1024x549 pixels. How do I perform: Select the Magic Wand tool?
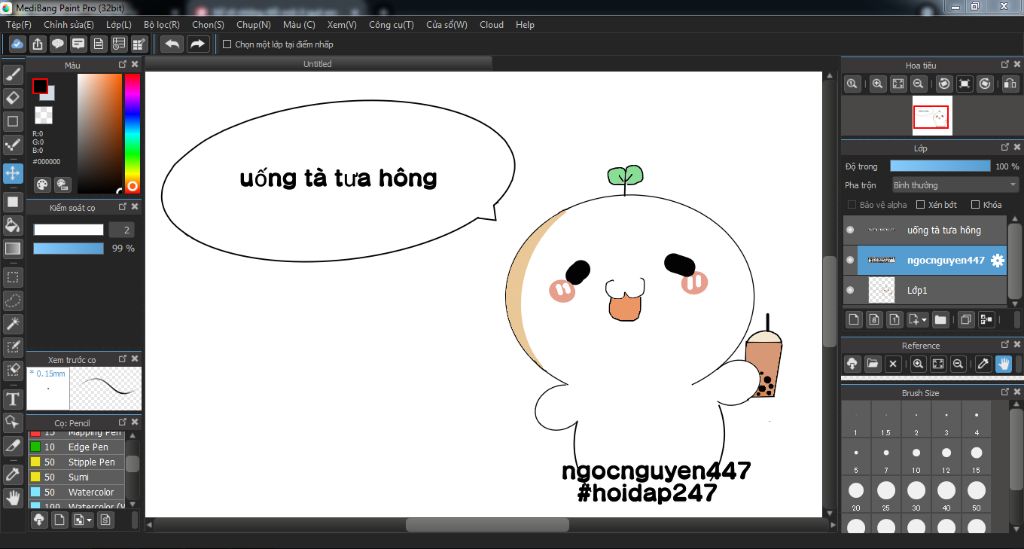pyautogui.click(x=12, y=324)
